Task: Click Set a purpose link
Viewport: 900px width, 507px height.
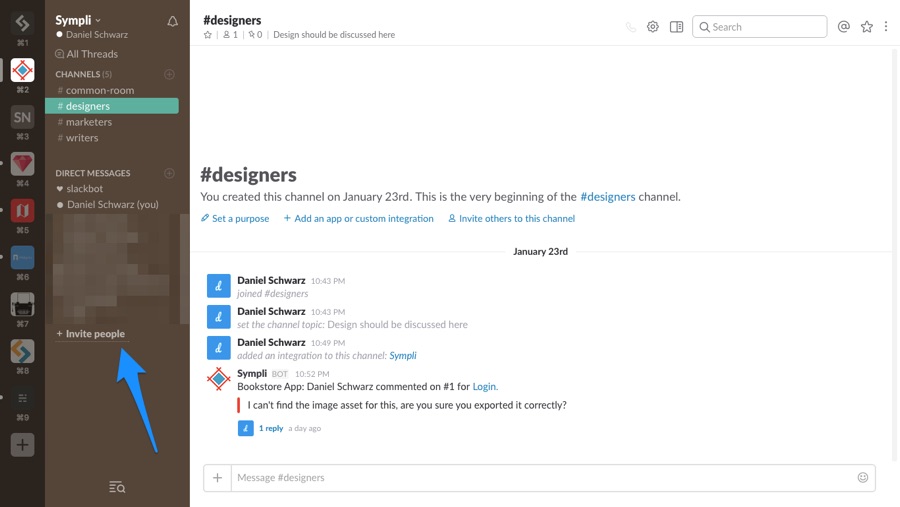Action: pyautogui.click(x=235, y=219)
